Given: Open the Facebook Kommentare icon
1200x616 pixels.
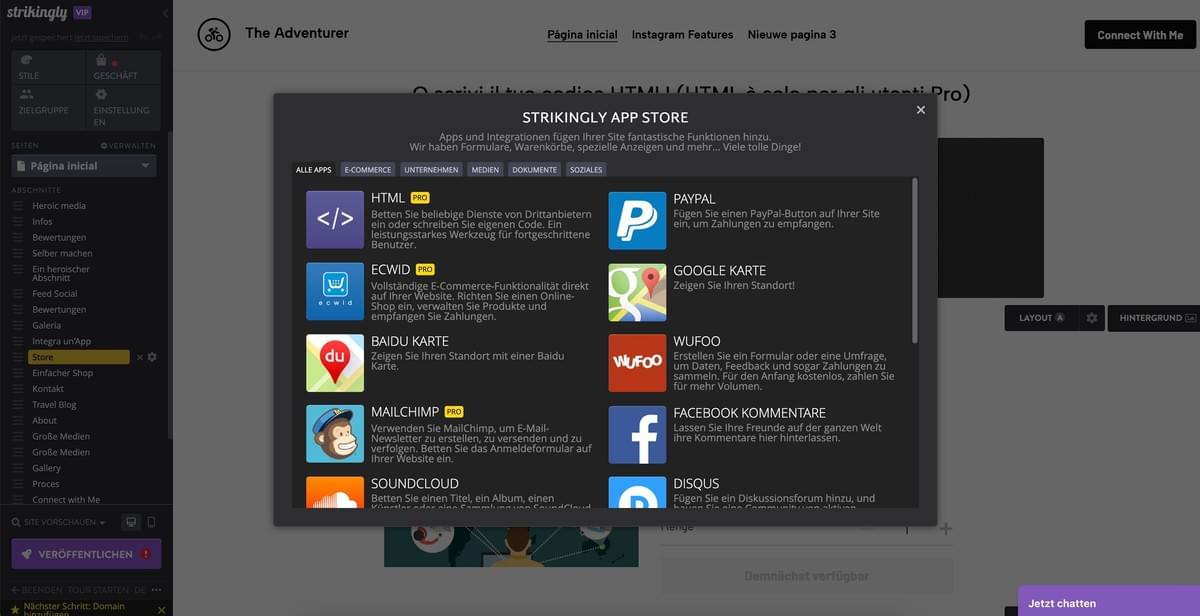Looking at the screenshot, I should (x=637, y=433).
